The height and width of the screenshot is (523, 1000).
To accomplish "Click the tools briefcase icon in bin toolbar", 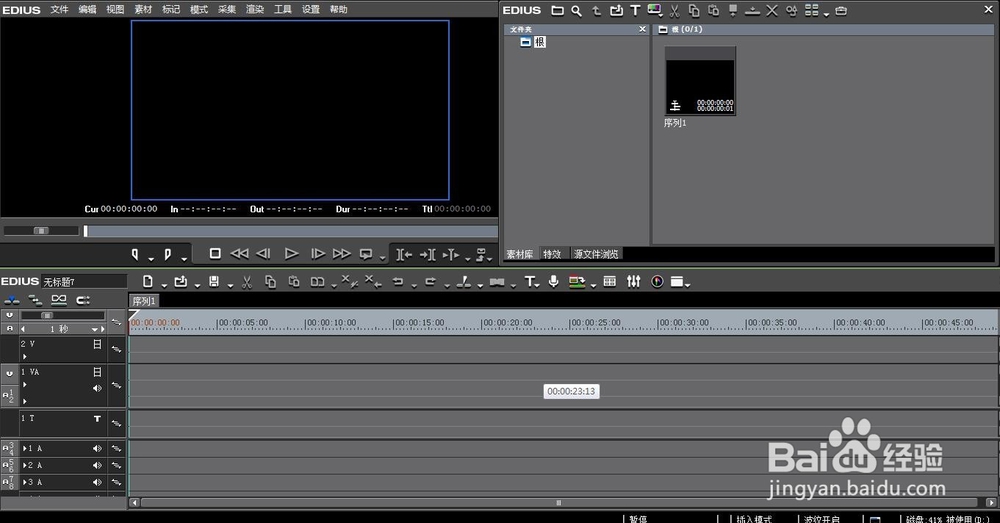I will tap(841, 10).
